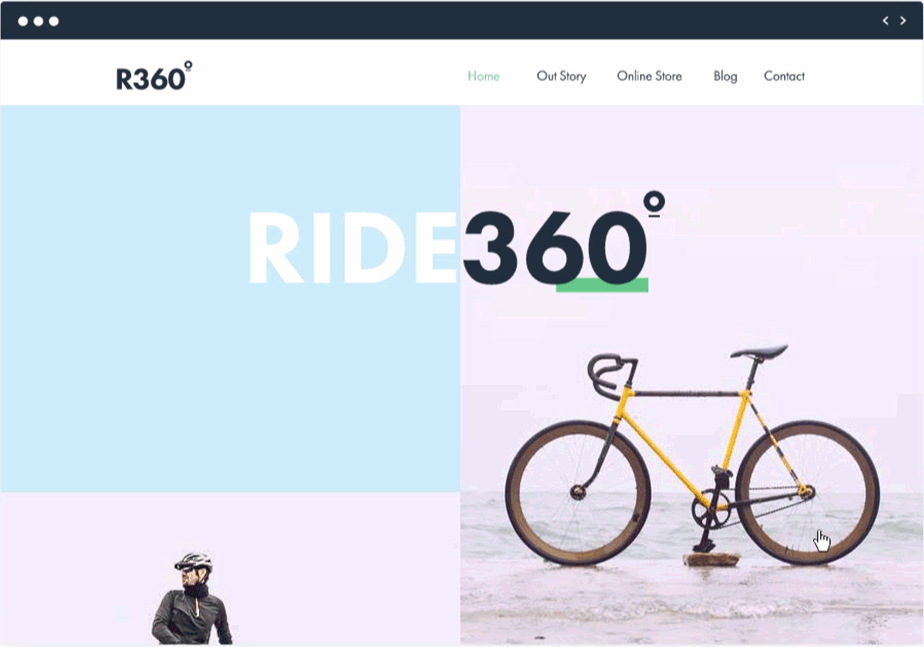The image size is (924, 647).
Task: Click the bicycle saddle in the photo
Action: (759, 352)
